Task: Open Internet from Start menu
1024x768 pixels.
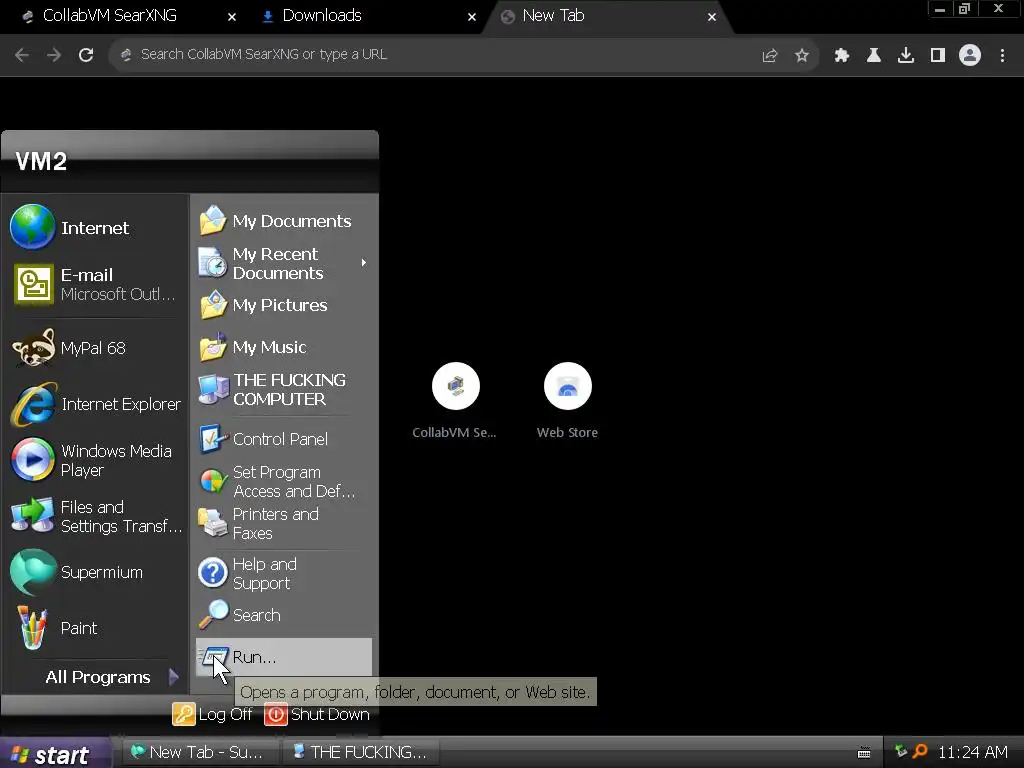Action: [x=95, y=228]
